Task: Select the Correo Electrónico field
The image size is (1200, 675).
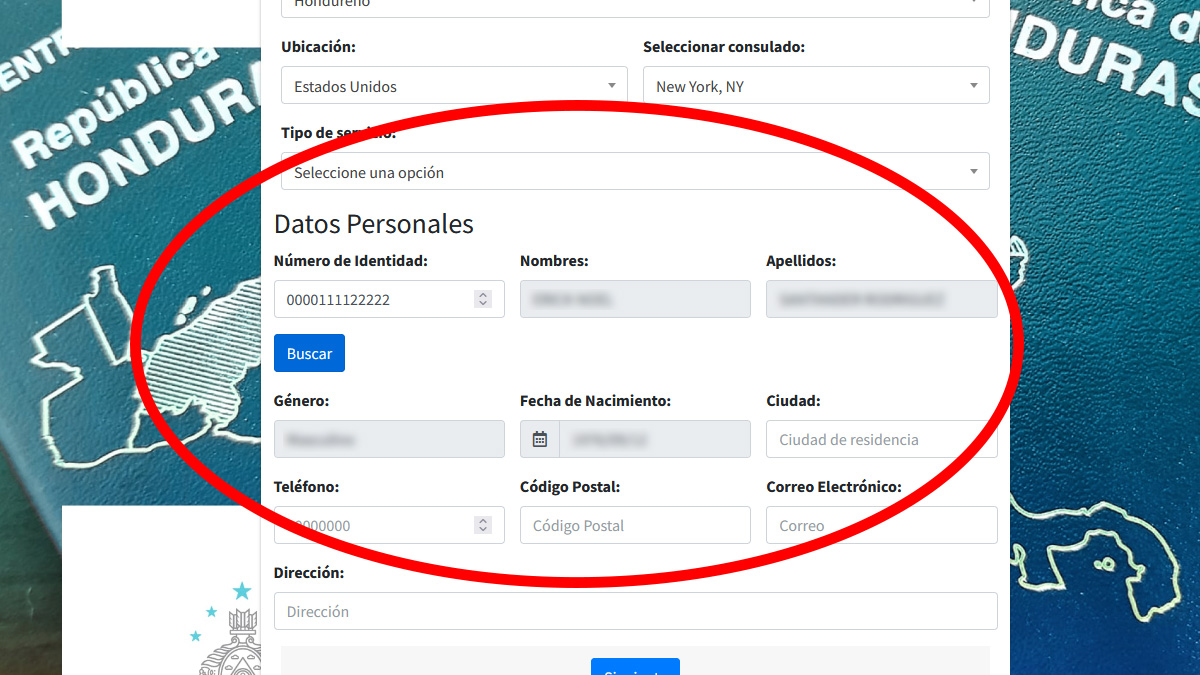Action: [x=880, y=525]
